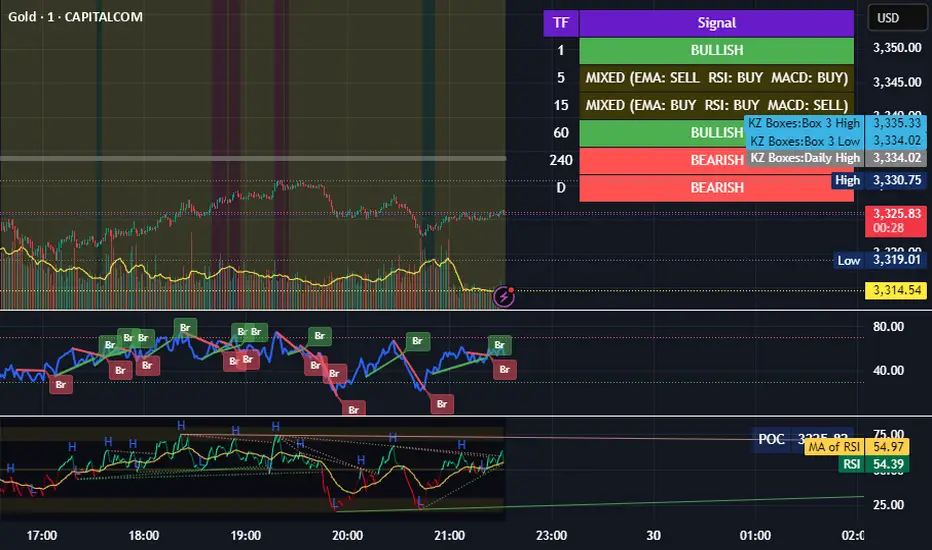The width and height of the screenshot is (932, 550).
Task: Click the MIXED signal for timeframe 5
Action: 716,77
